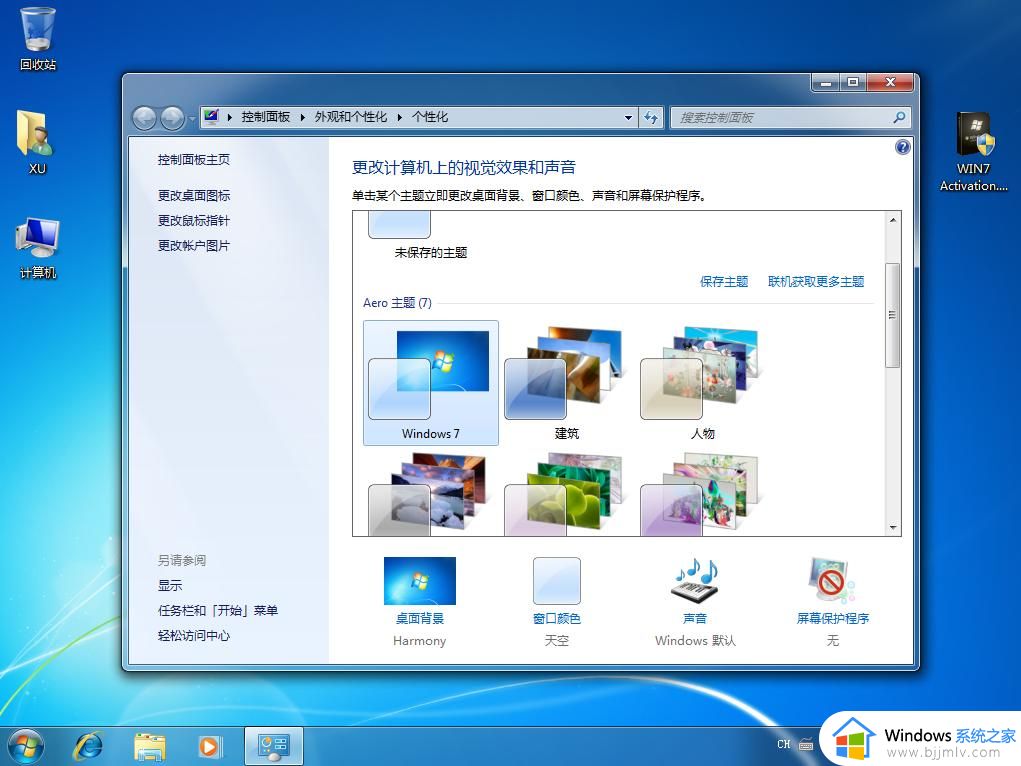The image size is (1021, 766).
Task: Open Internet Explorer from the taskbar
Action: [x=89, y=746]
